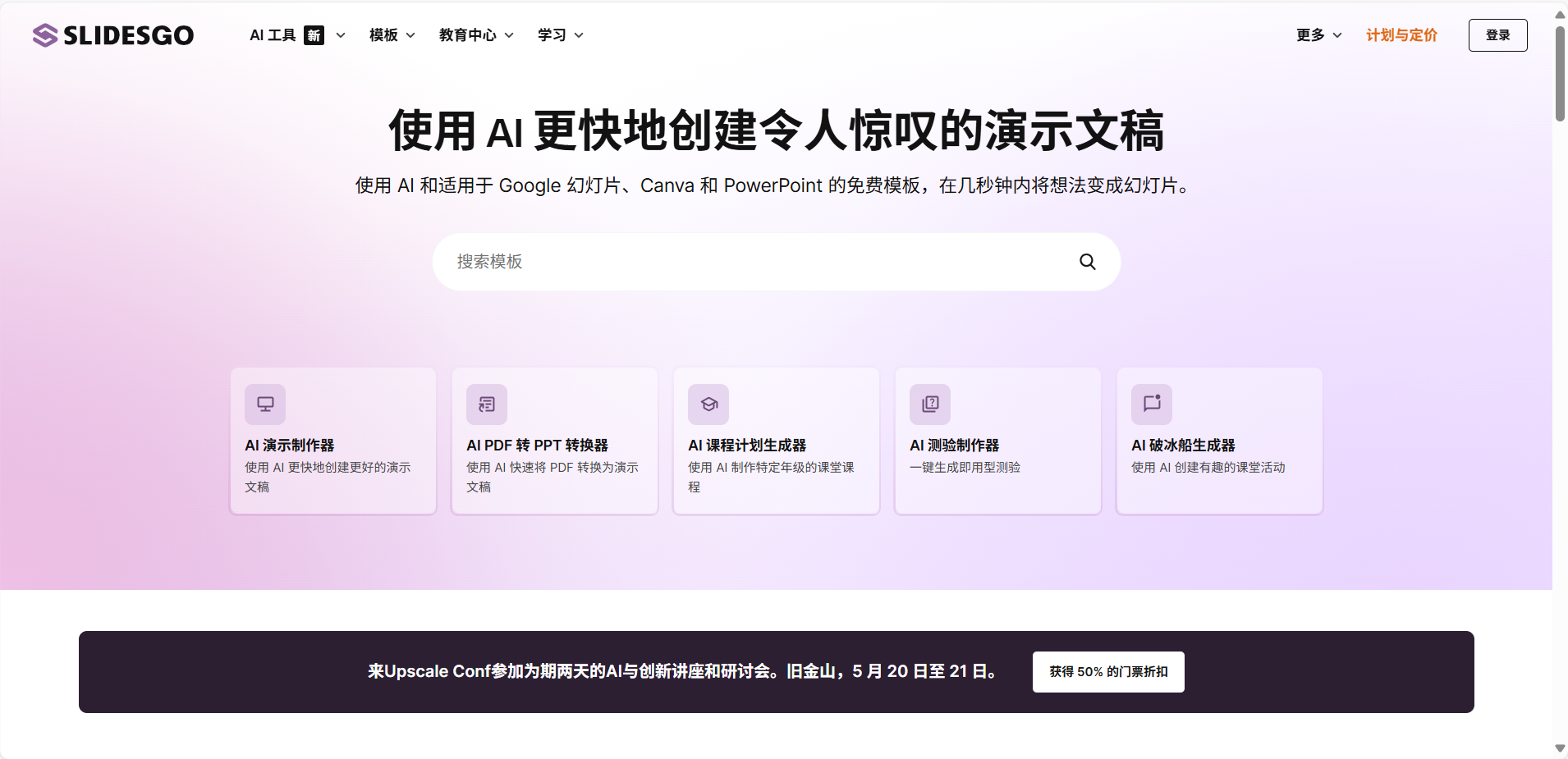Expand the AI 工具 dropdown chevron

coord(341,35)
